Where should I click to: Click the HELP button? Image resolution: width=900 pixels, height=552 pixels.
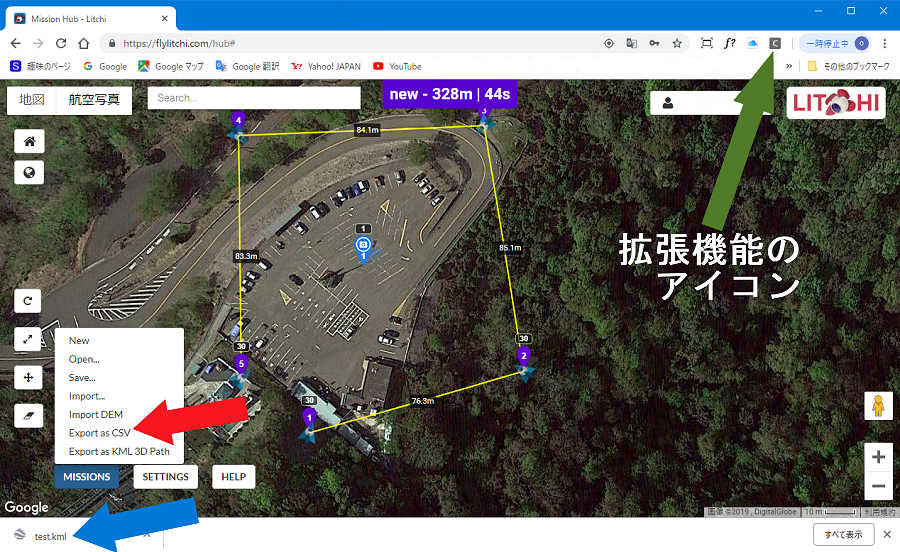(233, 477)
